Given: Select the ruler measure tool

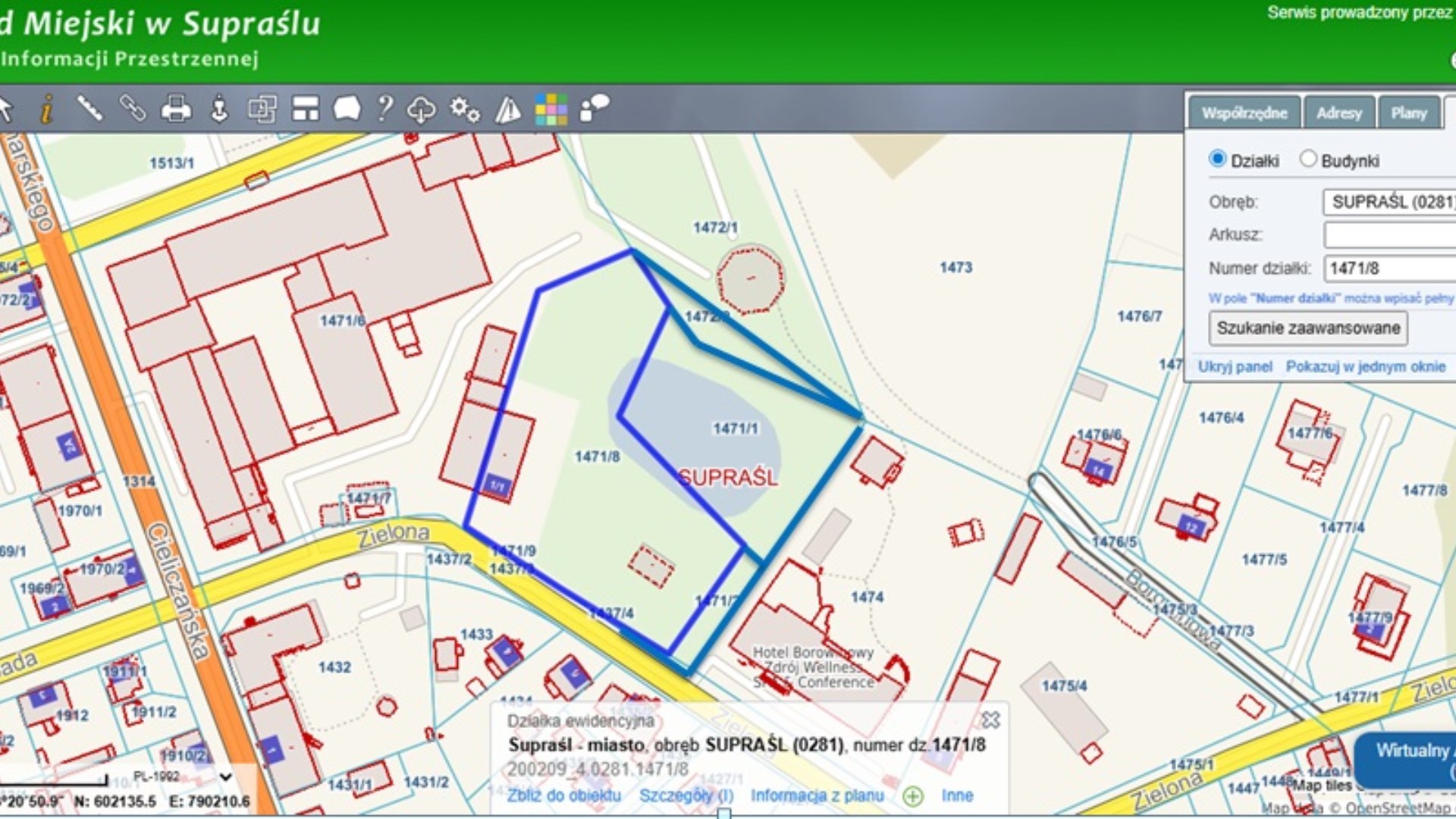Looking at the screenshot, I should point(89,108).
